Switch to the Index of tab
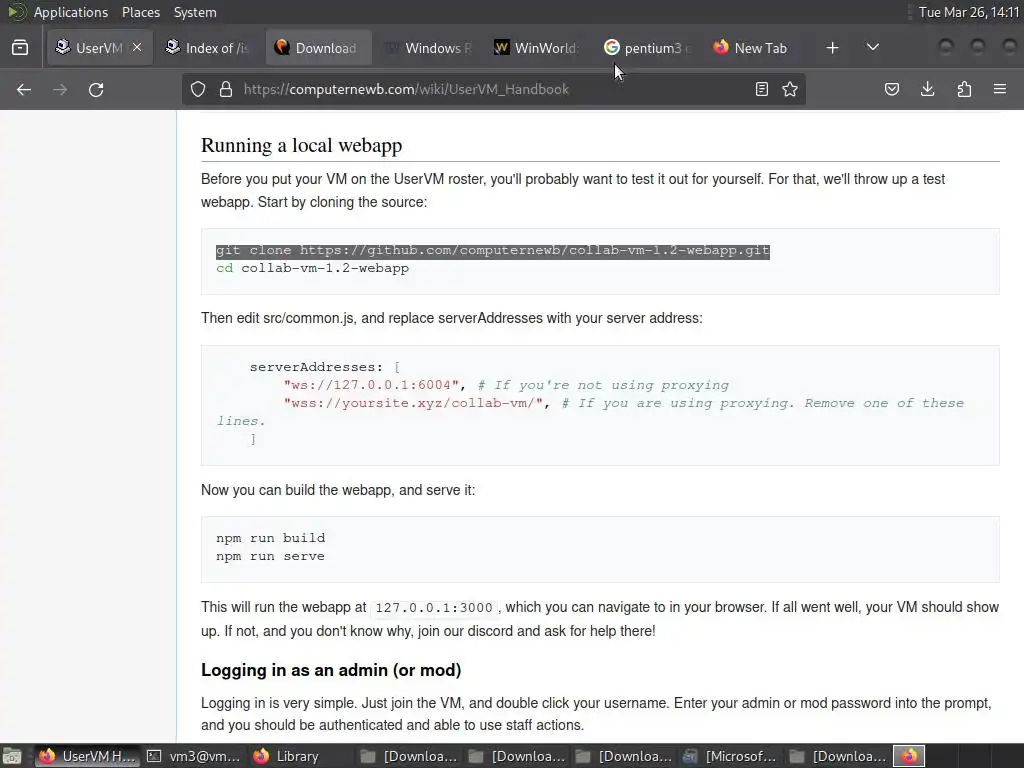Screen dimensions: 1024x768 208,48
